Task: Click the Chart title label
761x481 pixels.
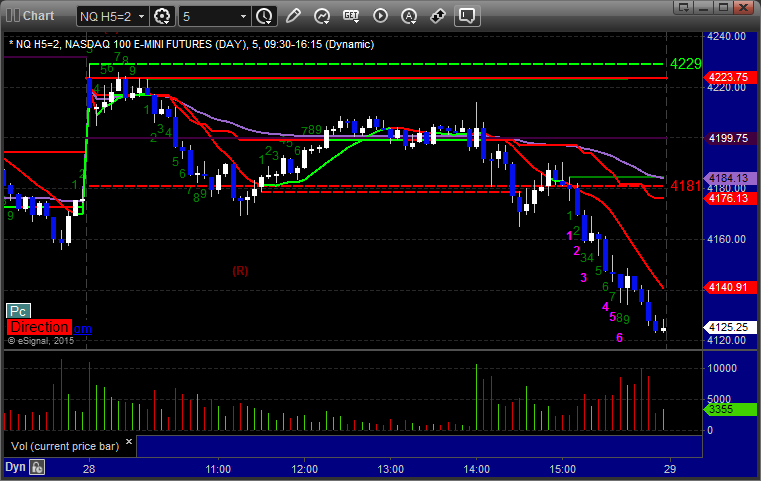Action: click(38, 16)
